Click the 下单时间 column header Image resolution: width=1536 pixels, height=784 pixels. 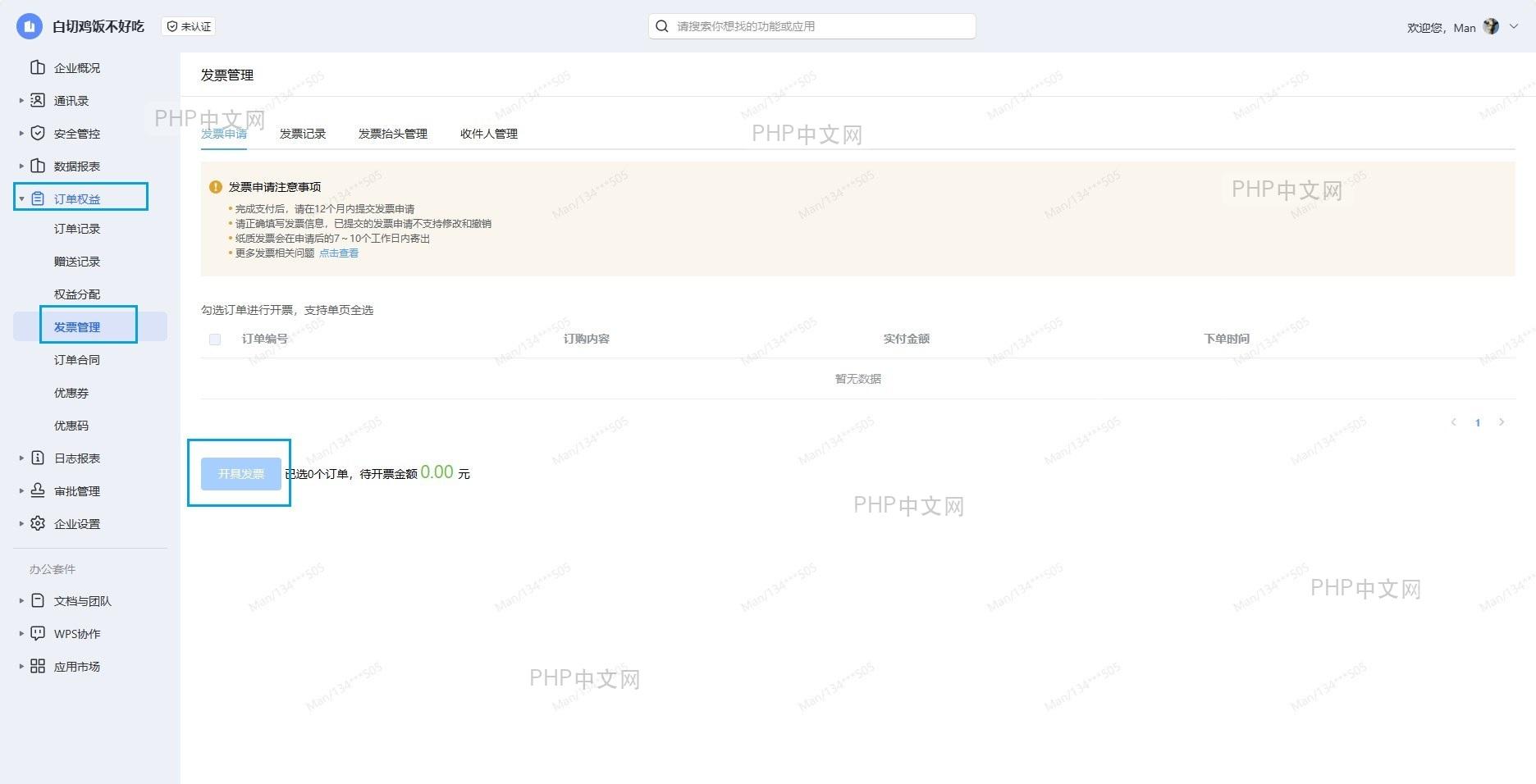(x=1227, y=339)
